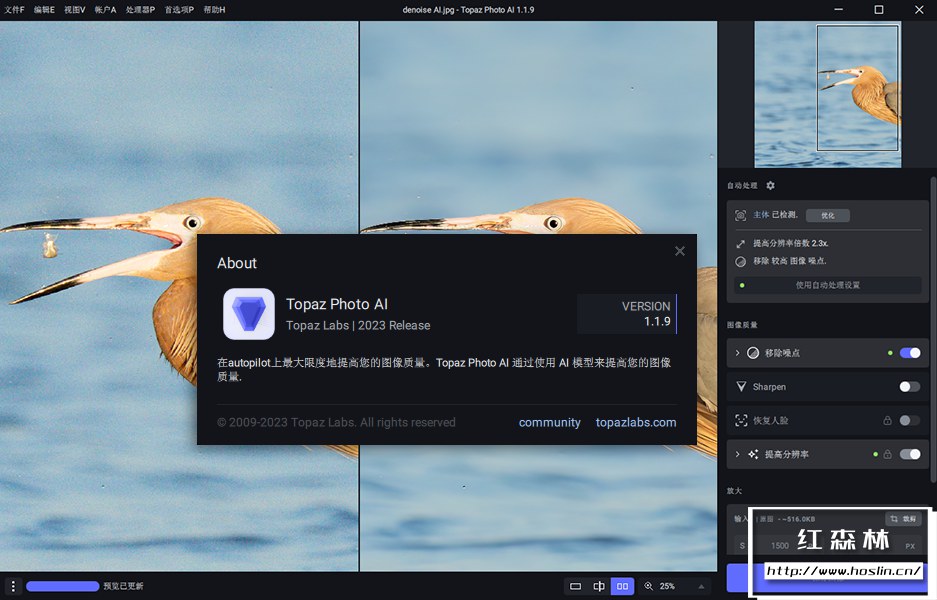Click the right panel scrollbar
This screenshot has width=937, height=600.
pyautogui.click(x=933, y=329)
